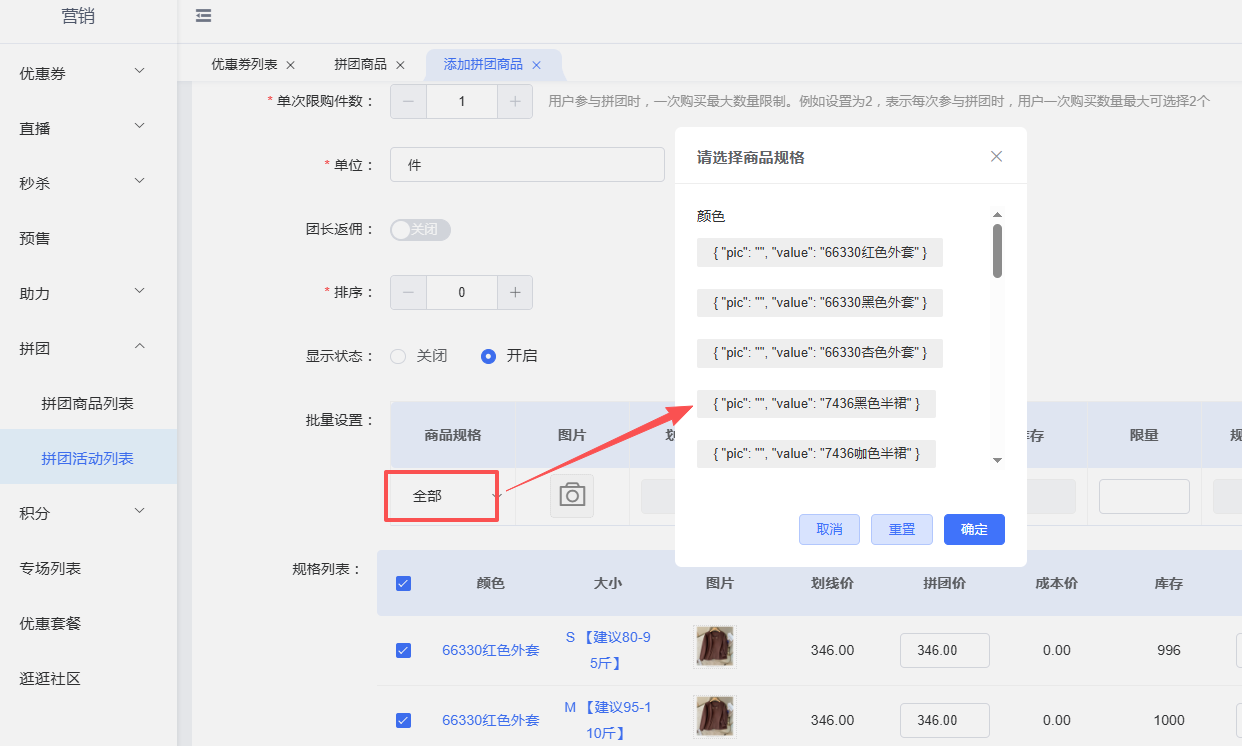
Task: Click the first red jacket thumbnail image
Action: 714,647
